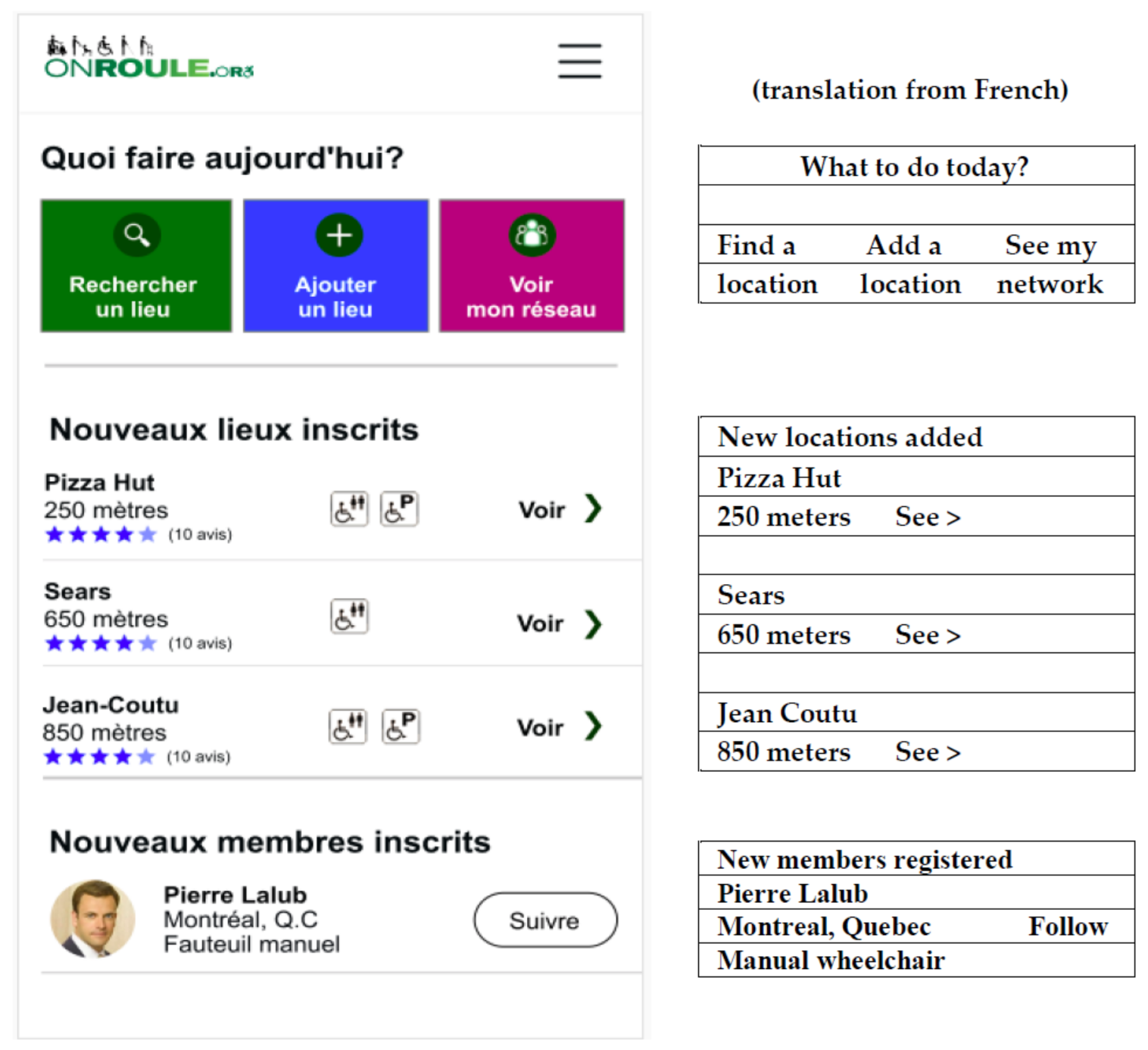Click Sears (10 avis) reviews count

click(x=200, y=644)
